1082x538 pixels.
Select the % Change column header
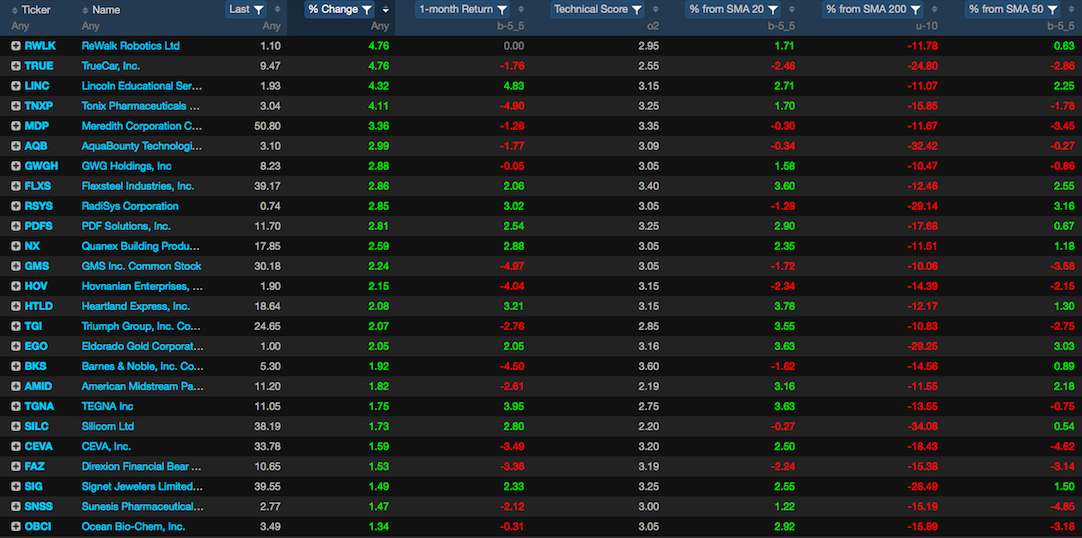point(333,10)
